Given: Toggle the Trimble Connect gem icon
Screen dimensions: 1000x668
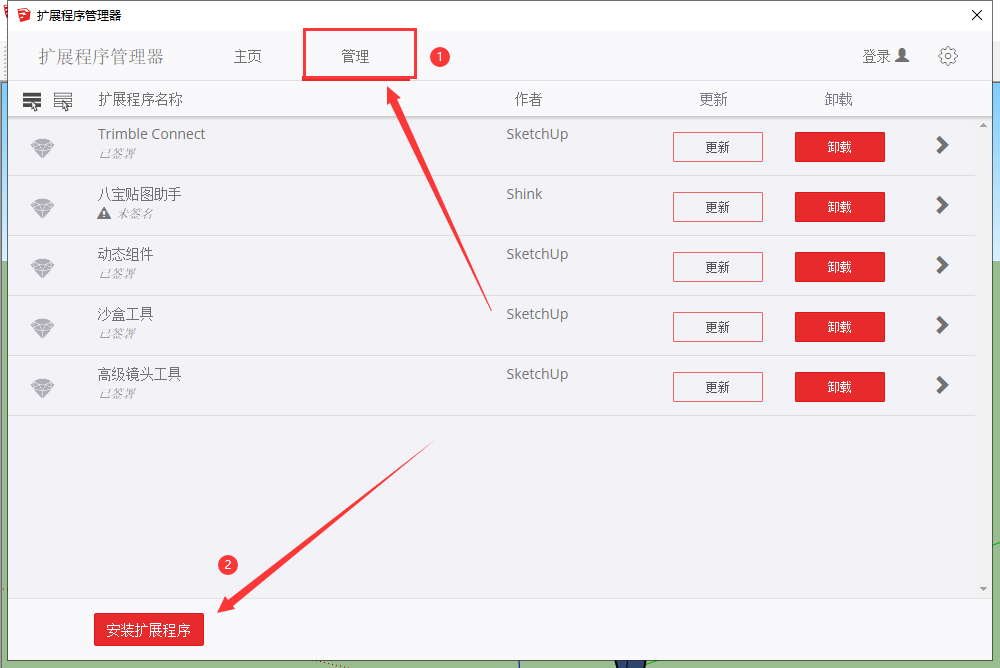Looking at the screenshot, I should [43, 148].
